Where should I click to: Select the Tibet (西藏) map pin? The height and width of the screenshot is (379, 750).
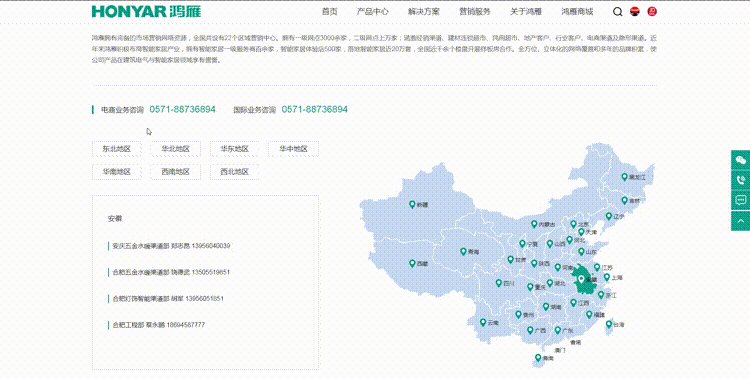pyautogui.click(x=412, y=263)
